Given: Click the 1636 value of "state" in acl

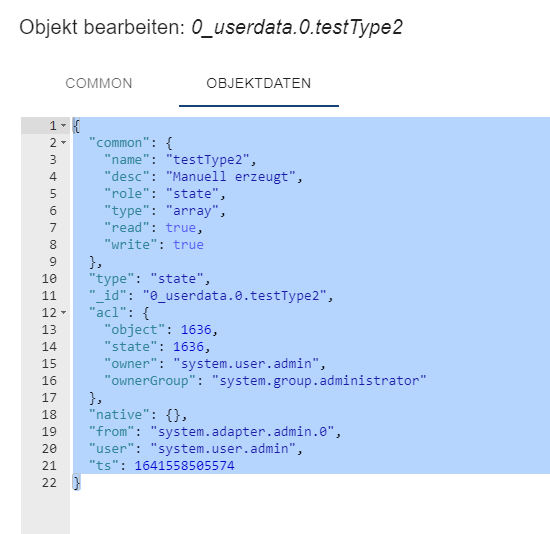Looking at the screenshot, I should click(x=188, y=346).
